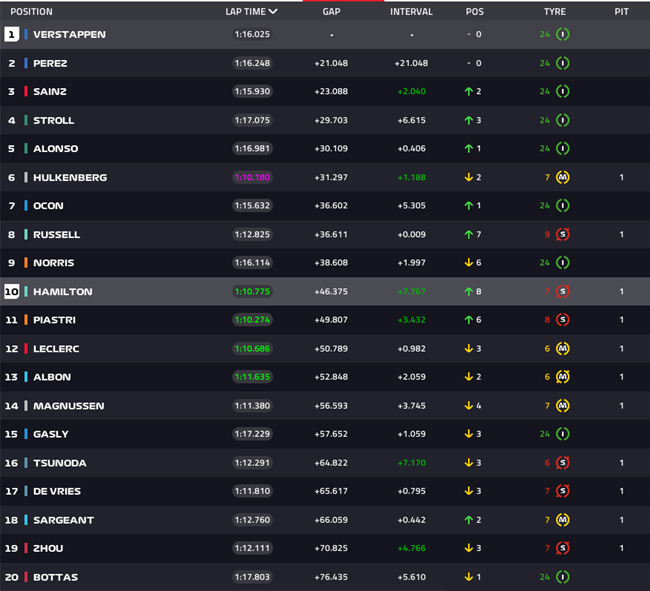Select the TYRE column header
650x591 pixels.
[555, 12]
